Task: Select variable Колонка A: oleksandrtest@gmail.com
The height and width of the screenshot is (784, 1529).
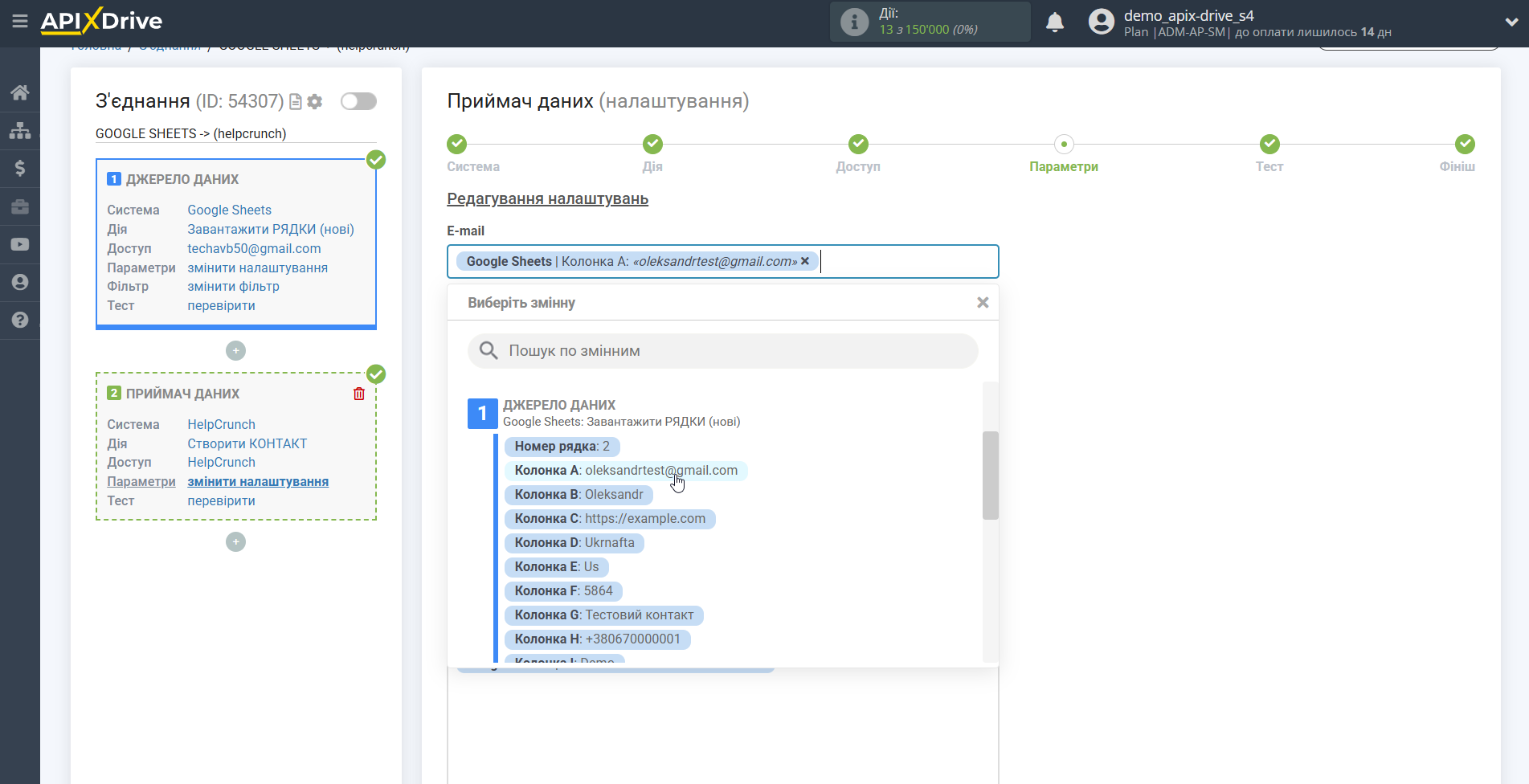Action: (626, 471)
